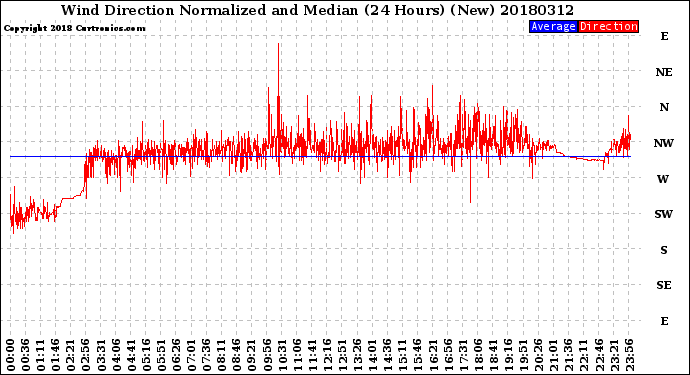Click the 12:51 time axis label
The width and height of the screenshot is (690, 375).
coord(342,355)
